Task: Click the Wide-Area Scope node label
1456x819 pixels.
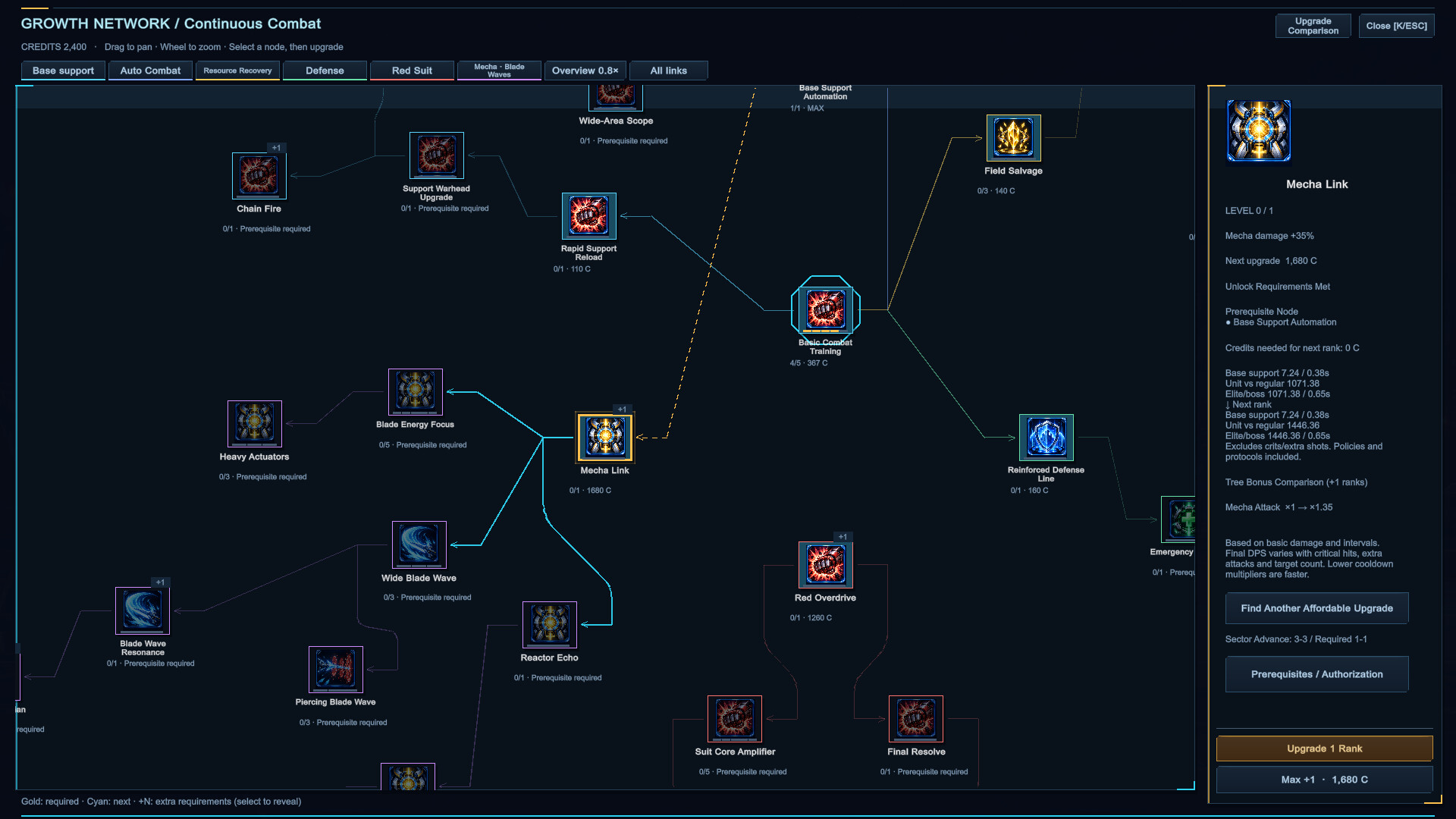Action: click(x=616, y=121)
